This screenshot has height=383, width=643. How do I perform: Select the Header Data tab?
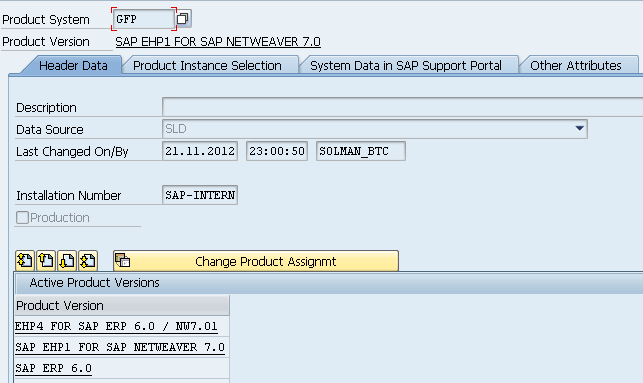point(73,66)
